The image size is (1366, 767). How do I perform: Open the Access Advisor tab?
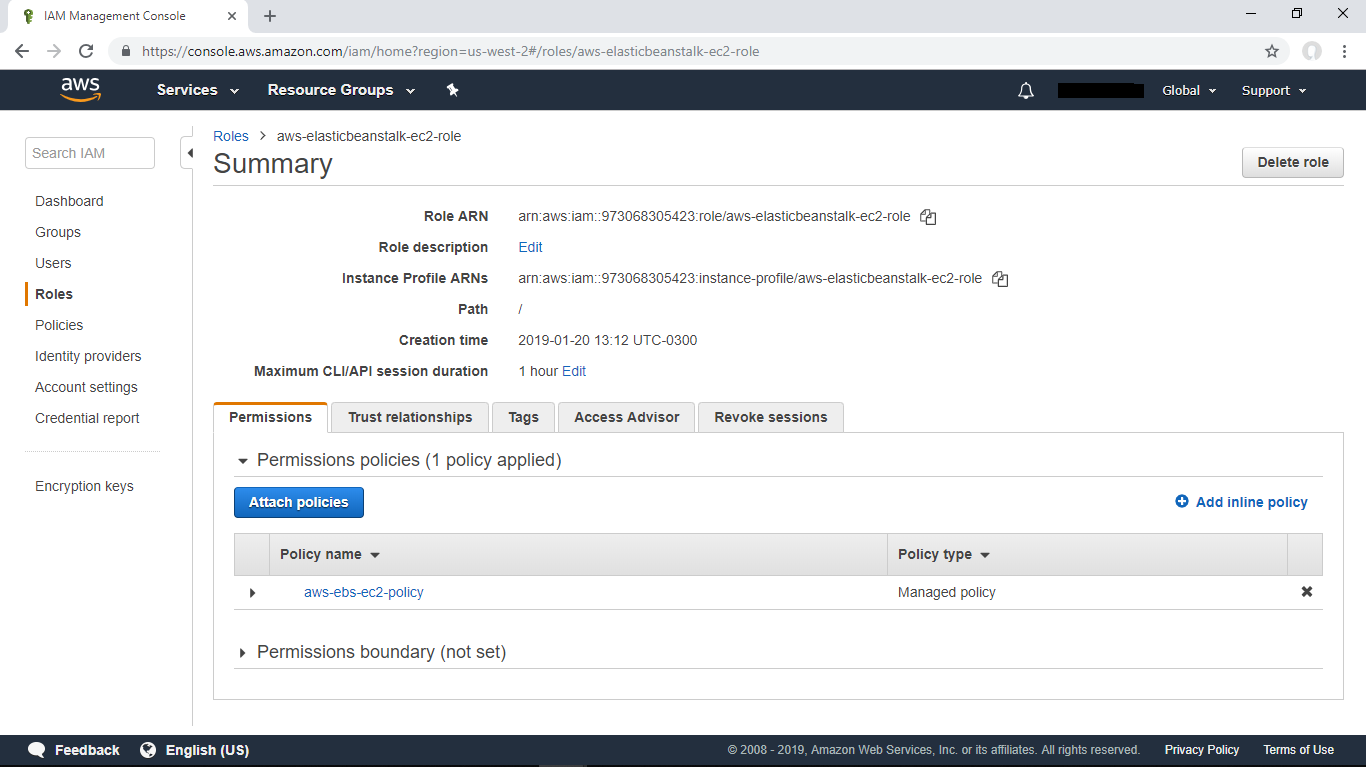(626, 417)
